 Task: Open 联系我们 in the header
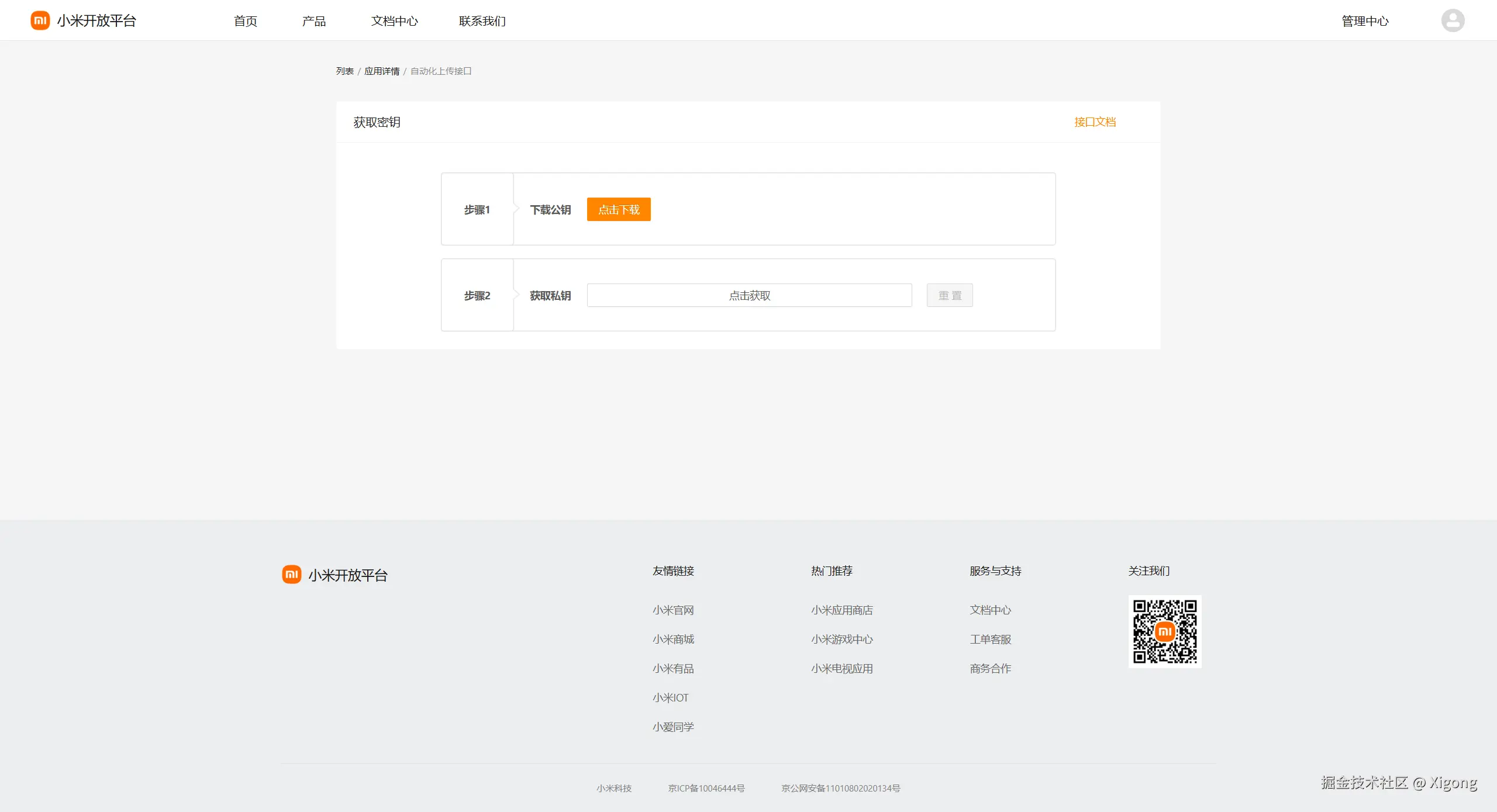[482, 21]
